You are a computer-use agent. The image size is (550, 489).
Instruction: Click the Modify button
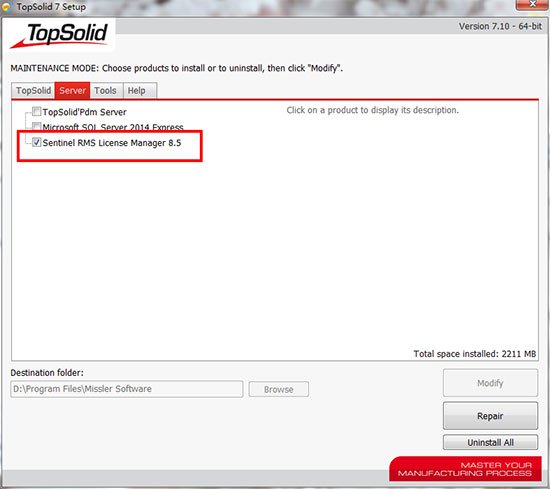click(x=490, y=383)
